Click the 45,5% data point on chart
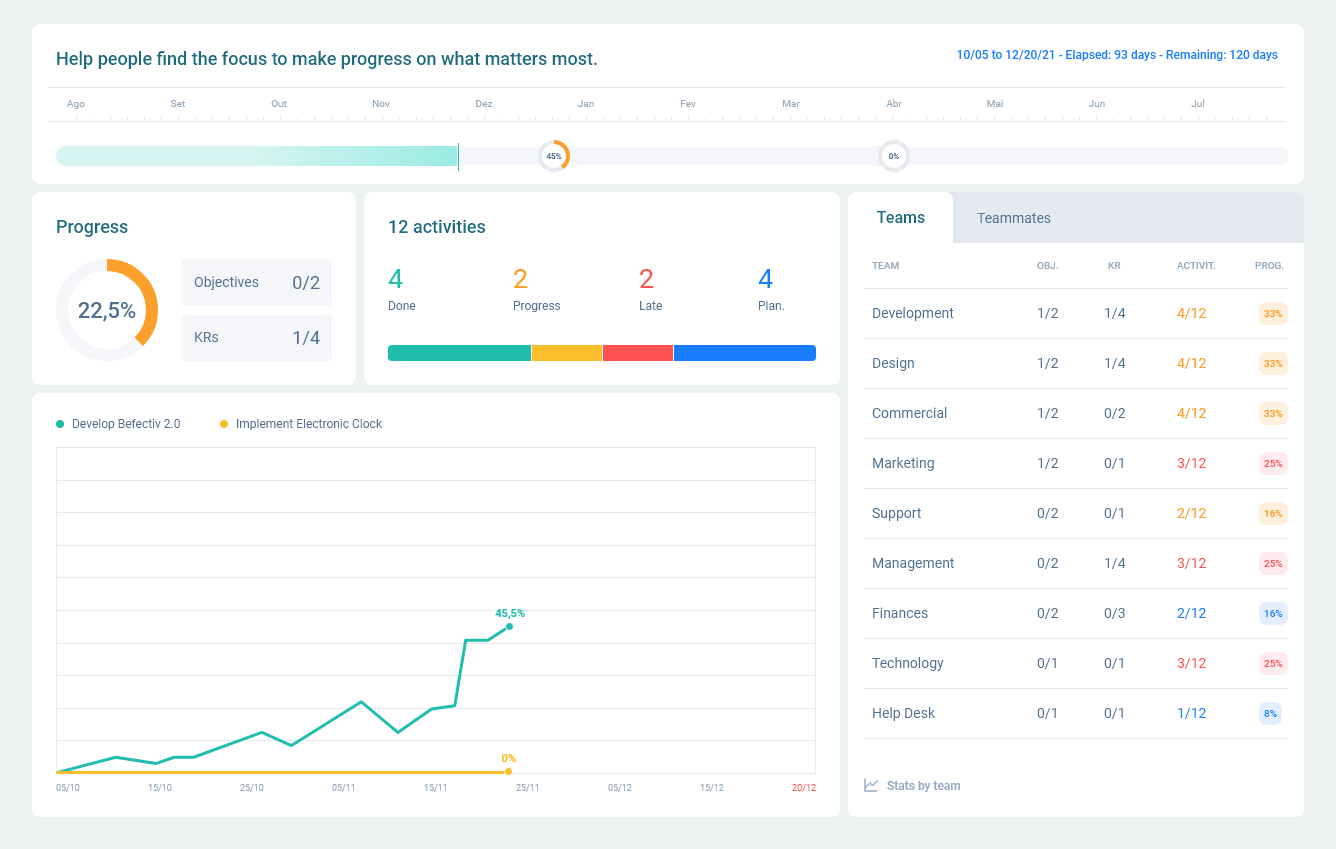This screenshot has height=849, width=1336. click(x=510, y=627)
